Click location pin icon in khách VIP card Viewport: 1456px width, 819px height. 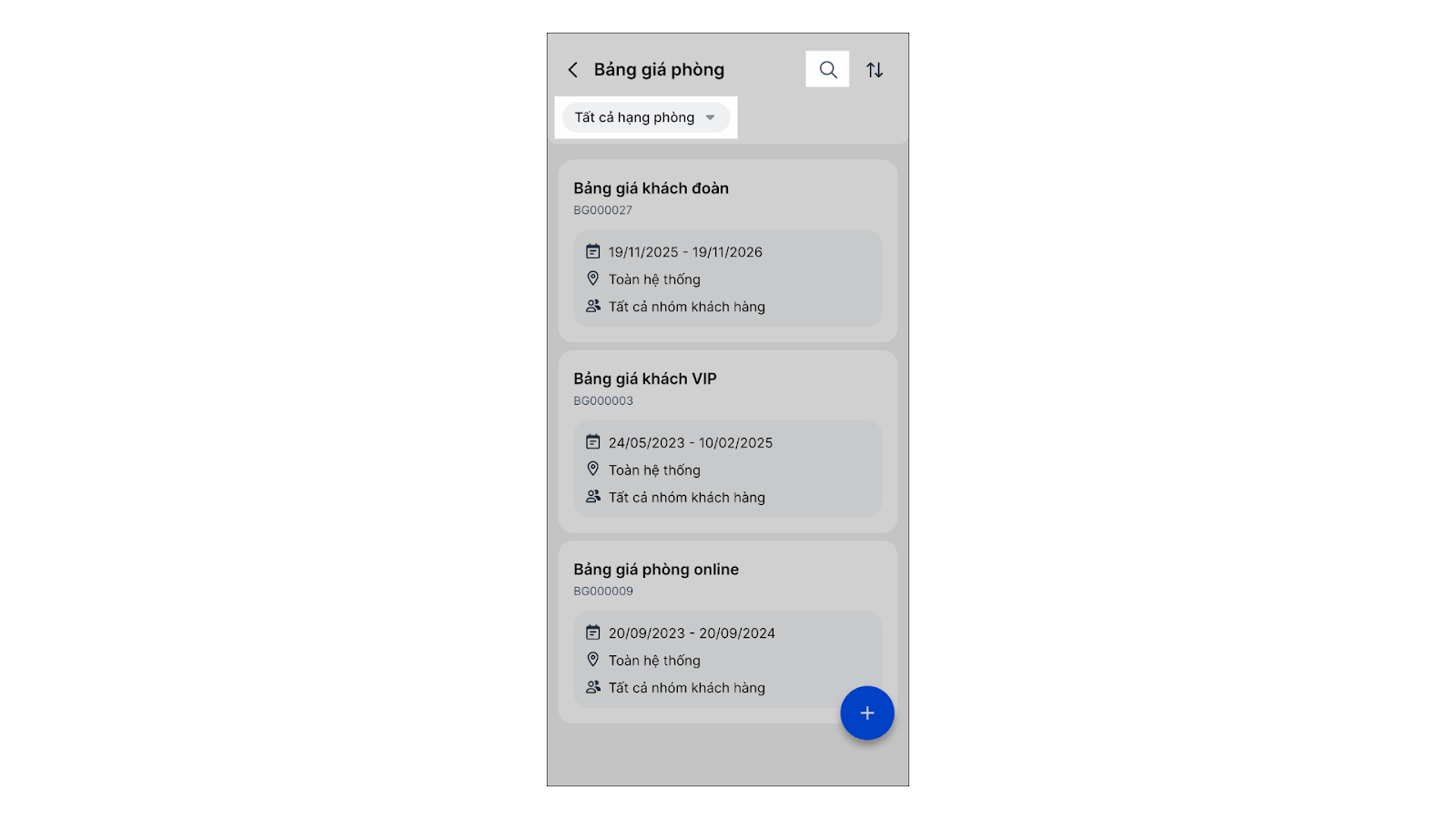click(592, 469)
